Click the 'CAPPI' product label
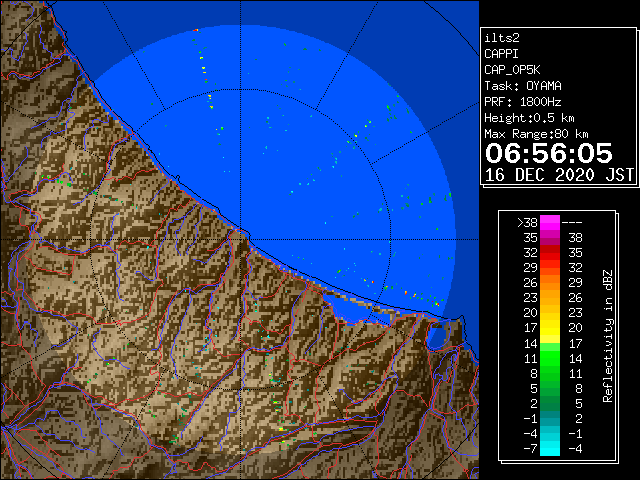The width and height of the screenshot is (640, 480). coord(501,54)
